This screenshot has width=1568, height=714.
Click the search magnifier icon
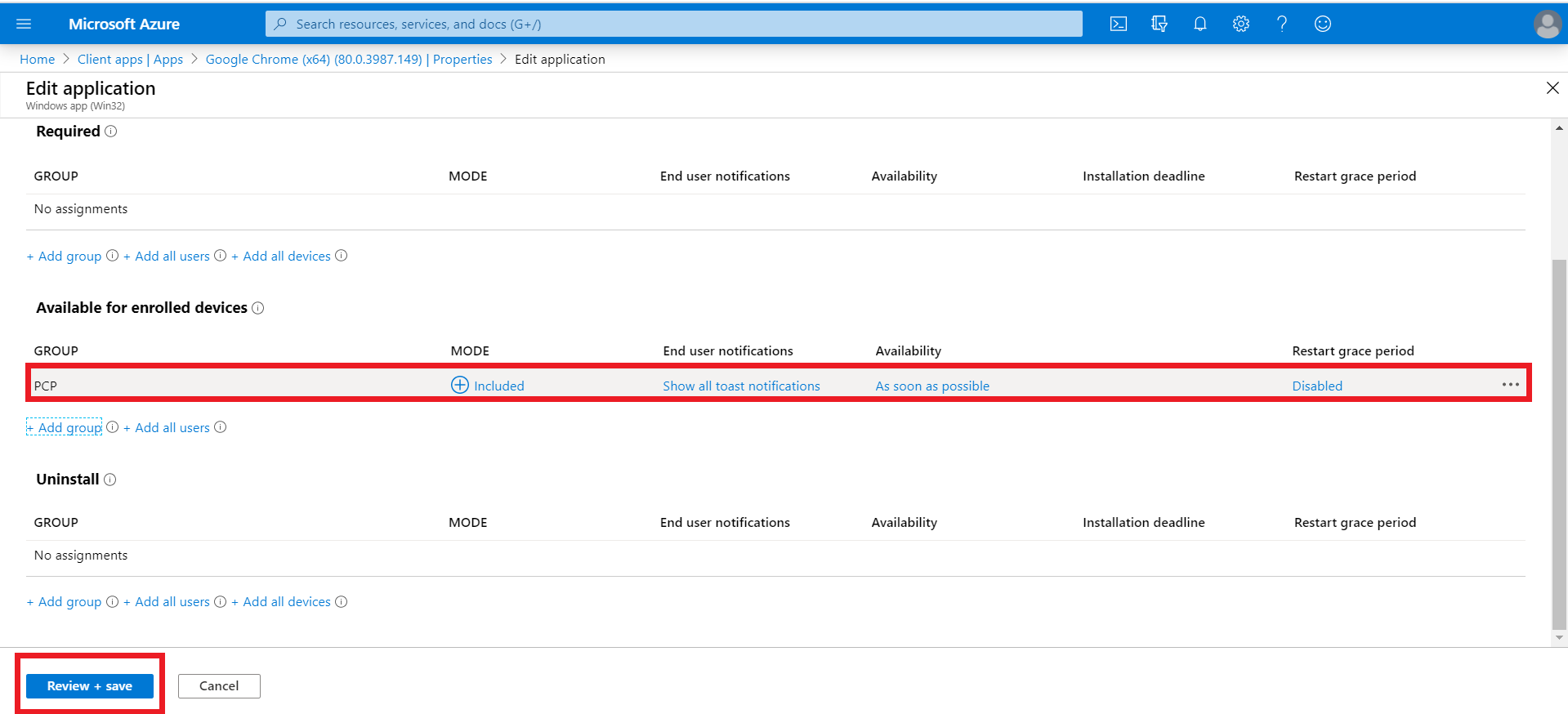[280, 24]
